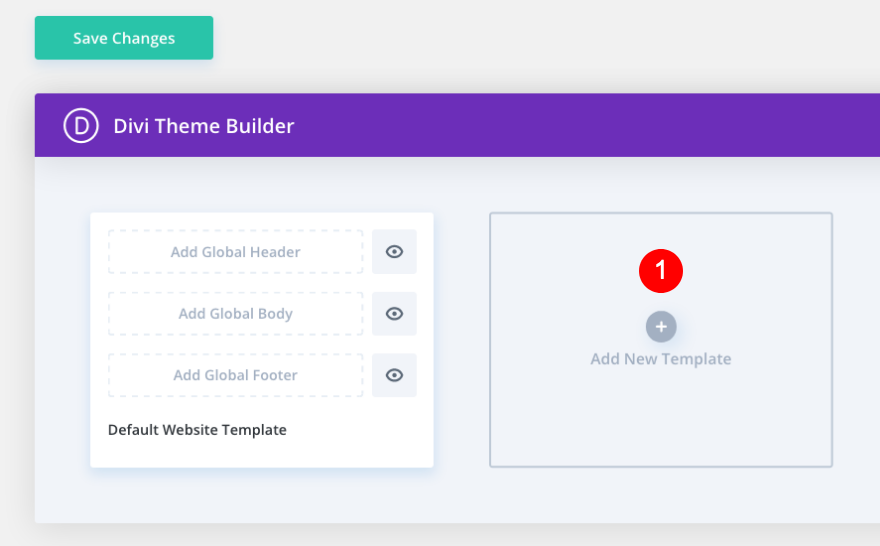Click the red number 1 step marker

point(661,271)
